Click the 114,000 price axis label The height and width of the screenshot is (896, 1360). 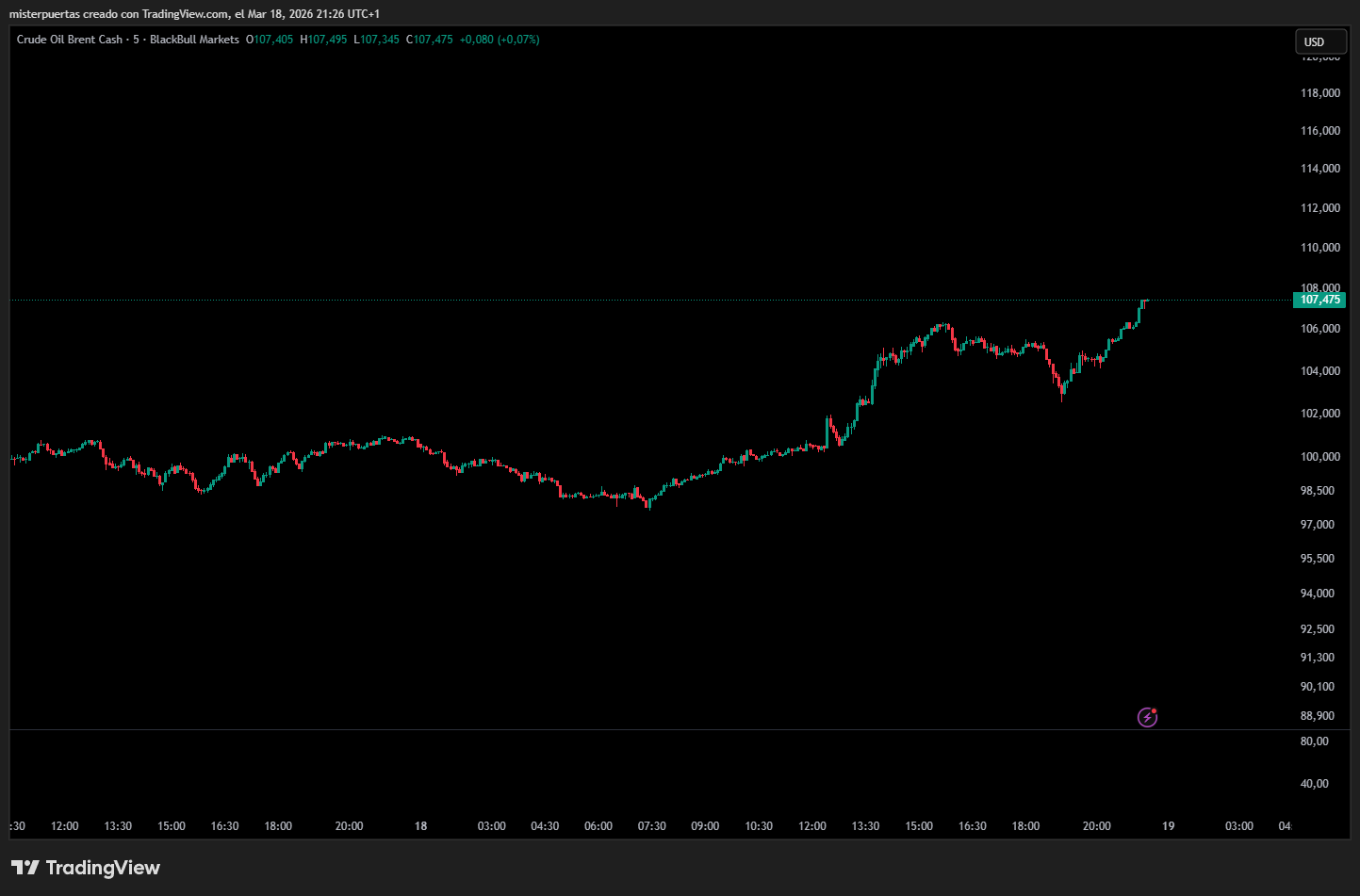click(1320, 169)
